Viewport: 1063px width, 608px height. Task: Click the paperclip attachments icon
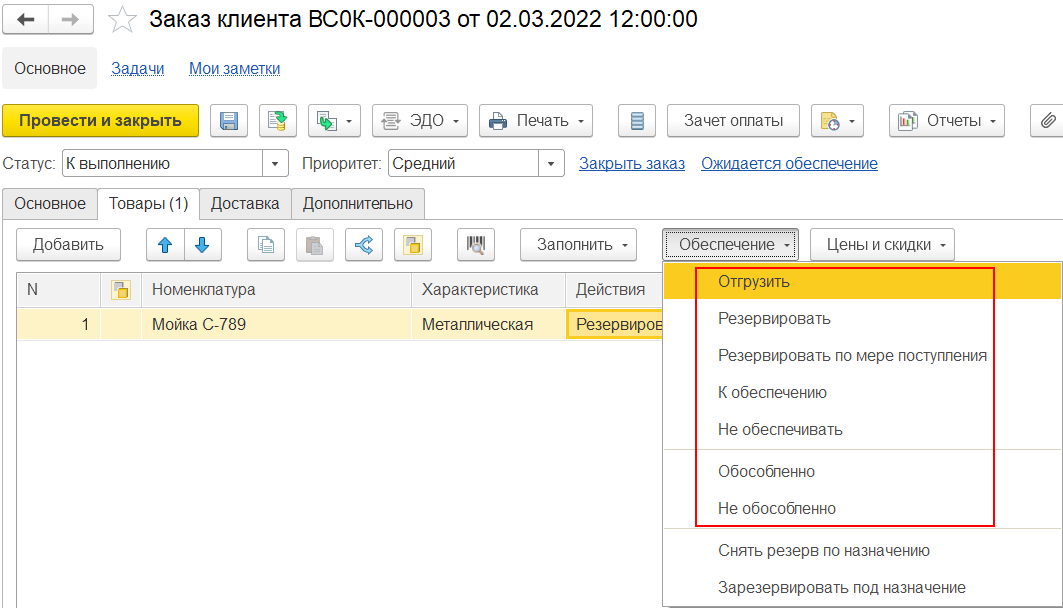point(1047,121)
